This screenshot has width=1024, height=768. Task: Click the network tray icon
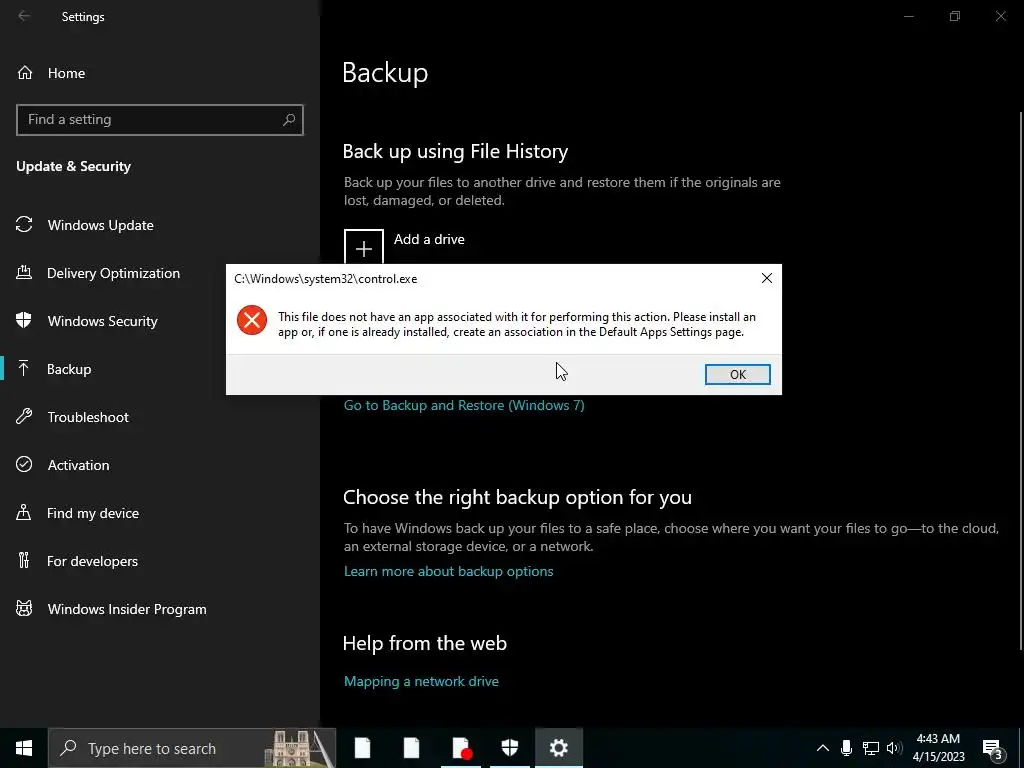(x=871, y=748)
